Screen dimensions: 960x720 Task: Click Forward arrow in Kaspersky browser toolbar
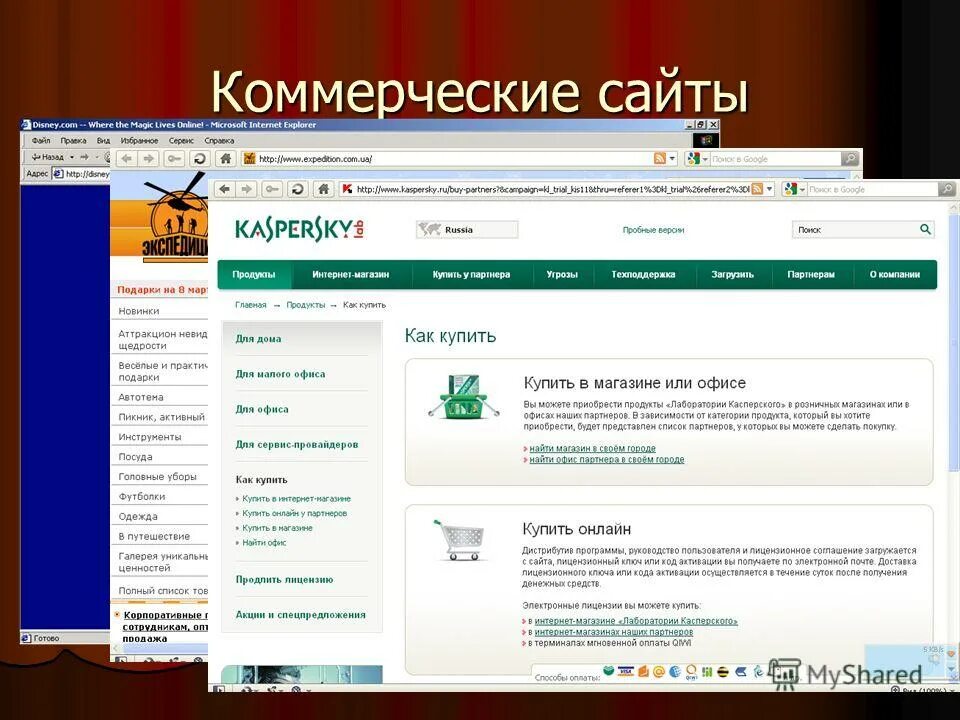[246, 189]
